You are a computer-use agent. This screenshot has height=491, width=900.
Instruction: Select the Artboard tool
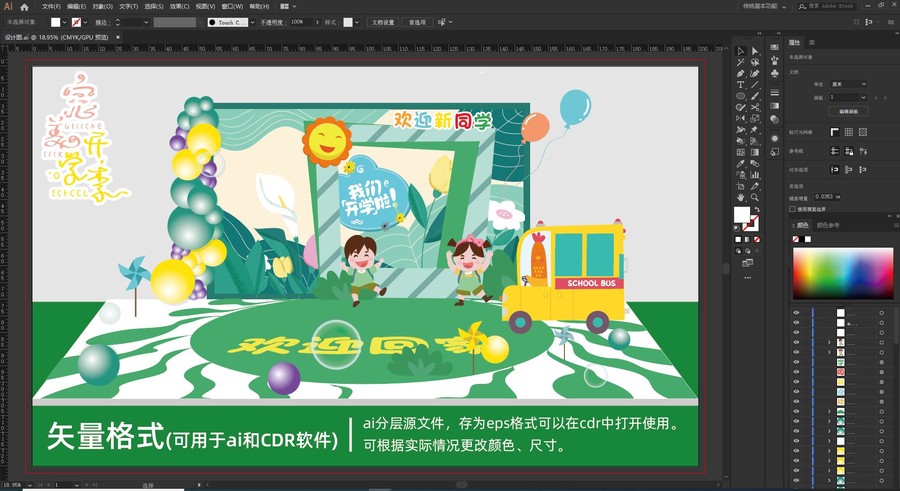[x=740, y=185]
